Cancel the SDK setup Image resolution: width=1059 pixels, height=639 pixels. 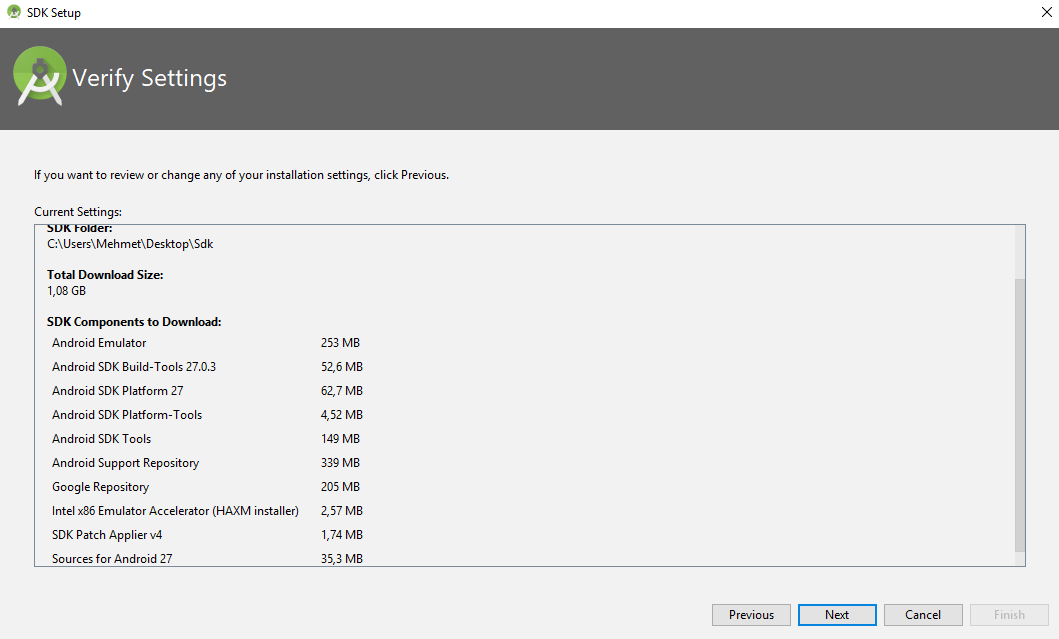coord(923,615)
